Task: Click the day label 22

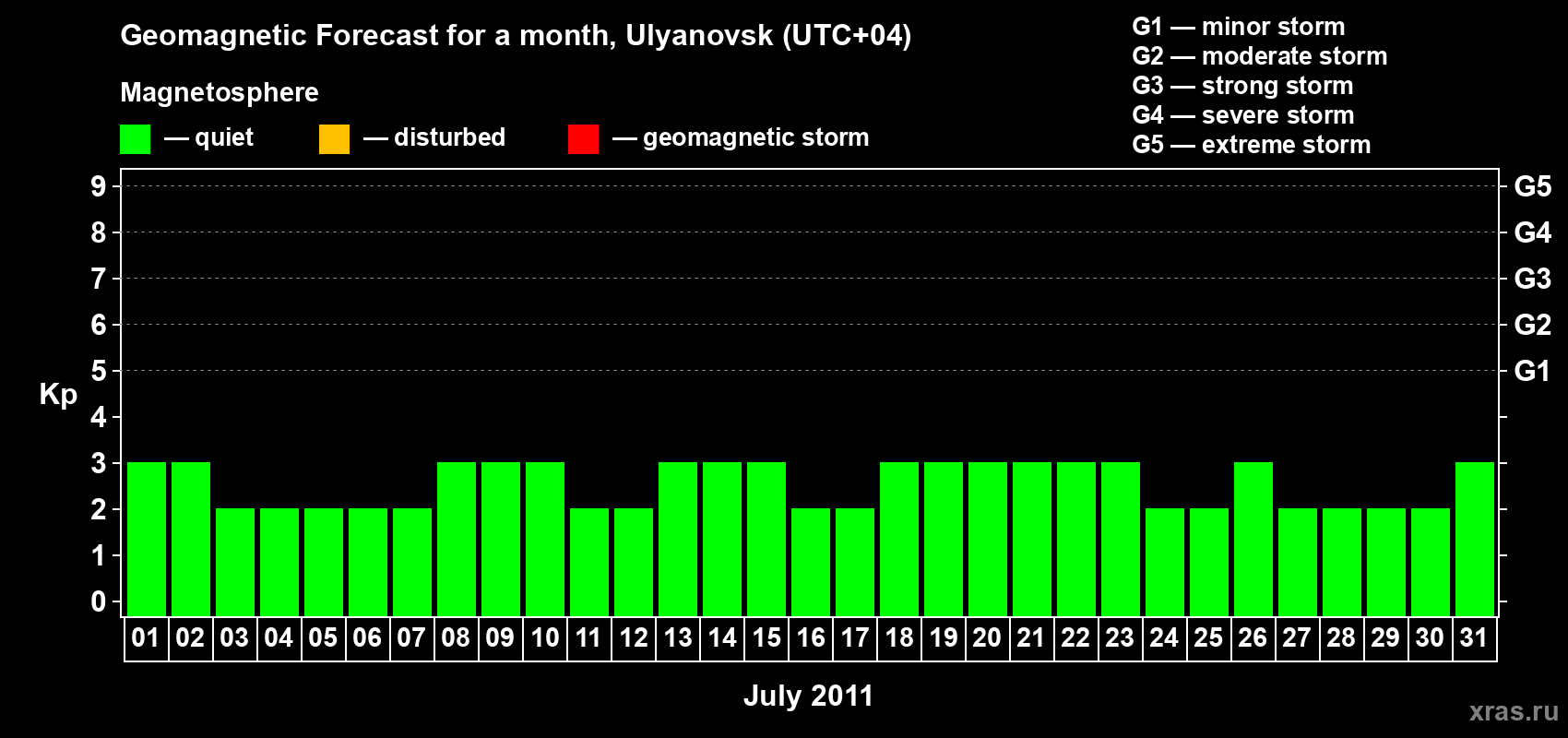Action: pyautogui.click(x=1075, y=637)
